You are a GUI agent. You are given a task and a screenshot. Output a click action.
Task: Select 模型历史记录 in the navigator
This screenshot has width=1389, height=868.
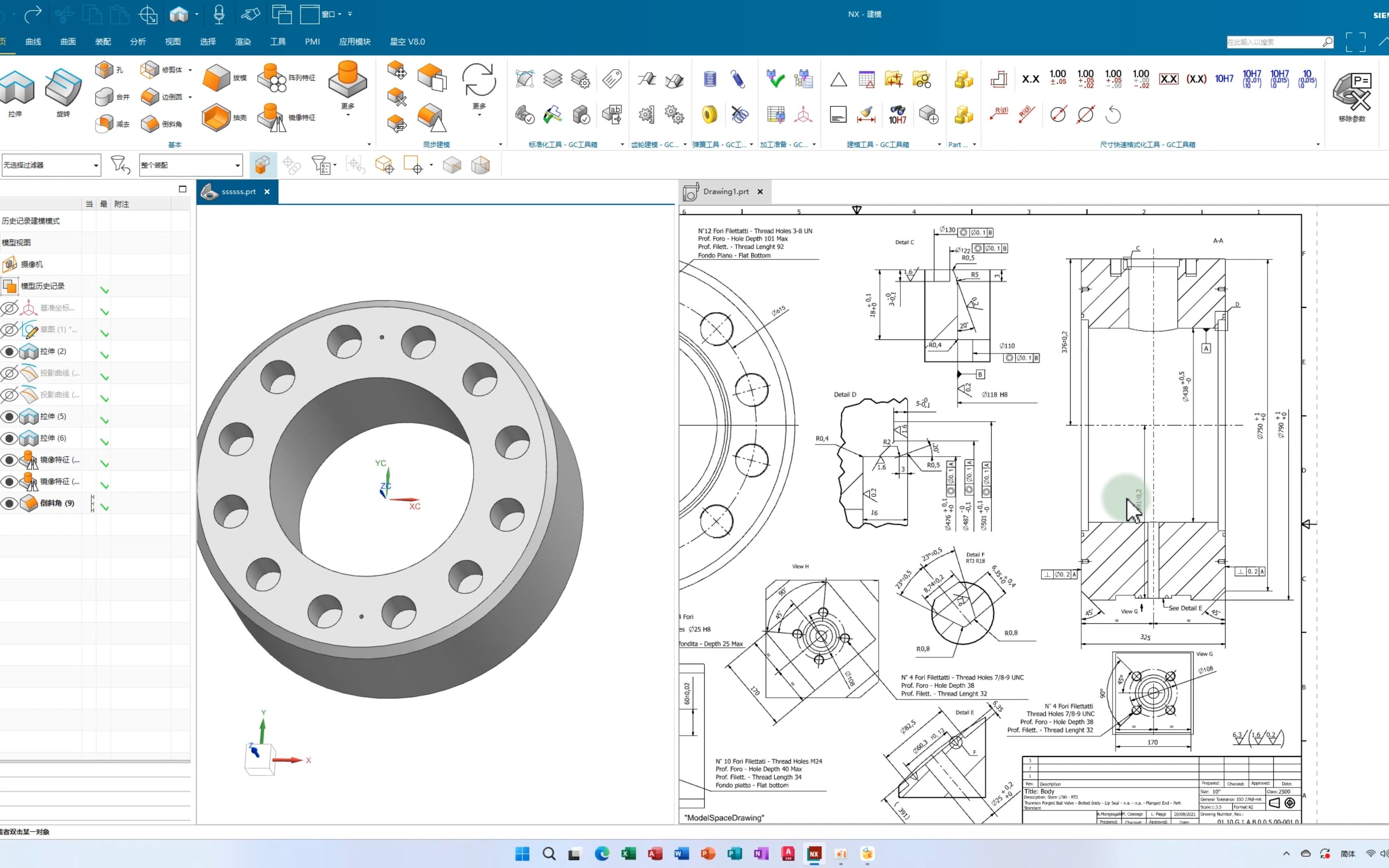[43, 286]
